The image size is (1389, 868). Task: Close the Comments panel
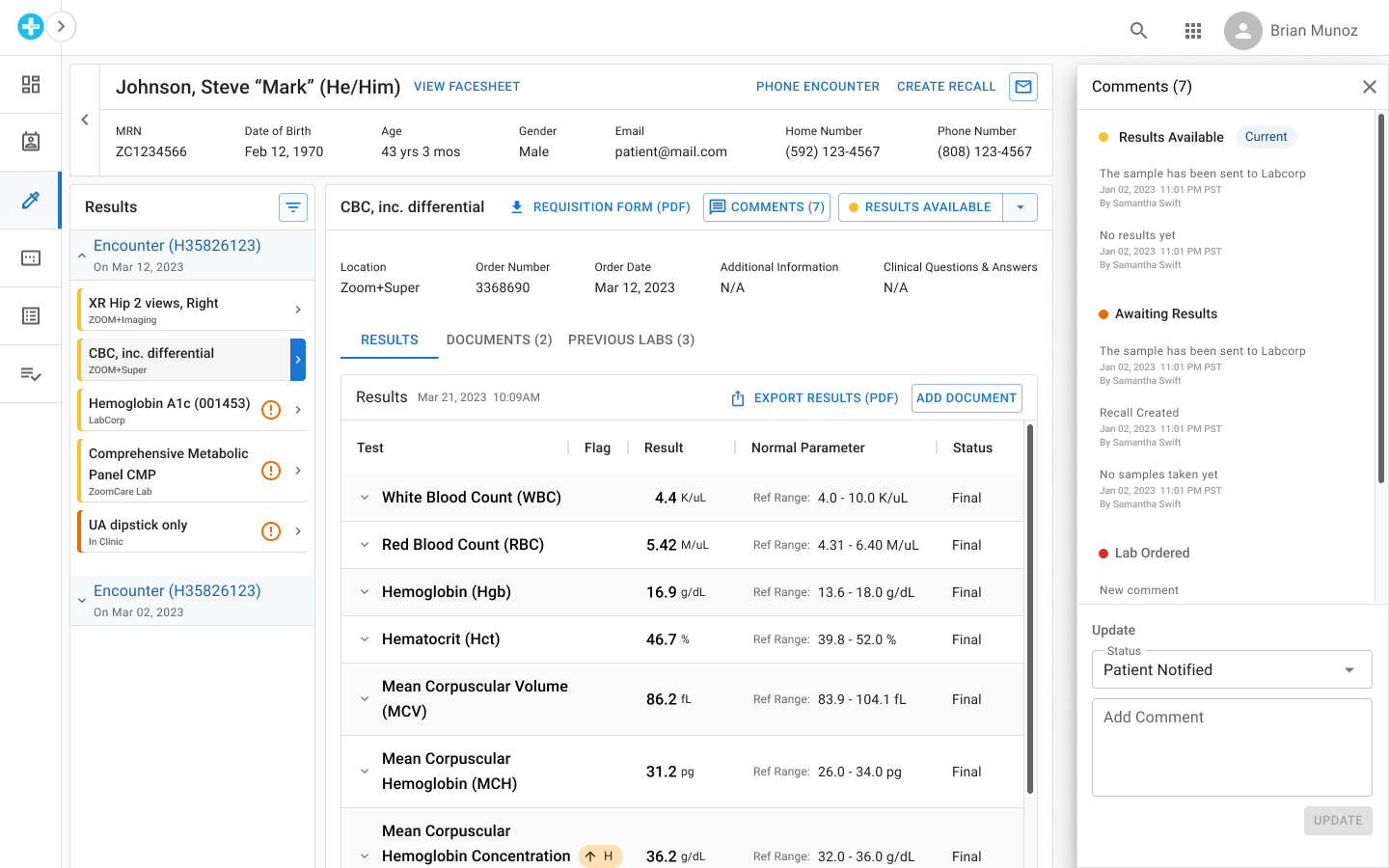(x=1369, y=87)
